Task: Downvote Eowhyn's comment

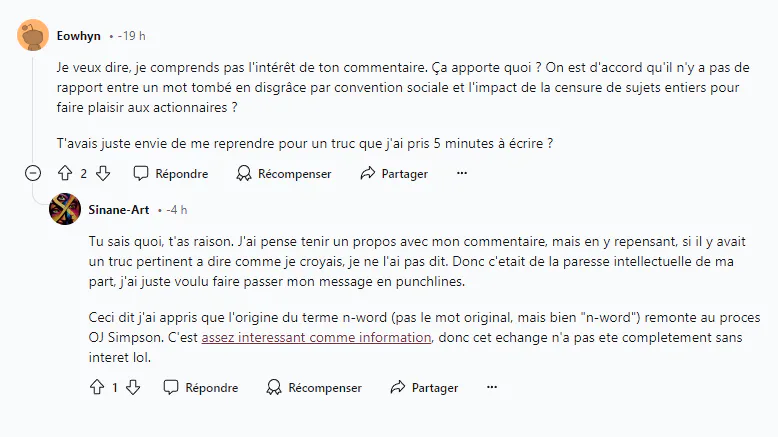Action: 103,173
